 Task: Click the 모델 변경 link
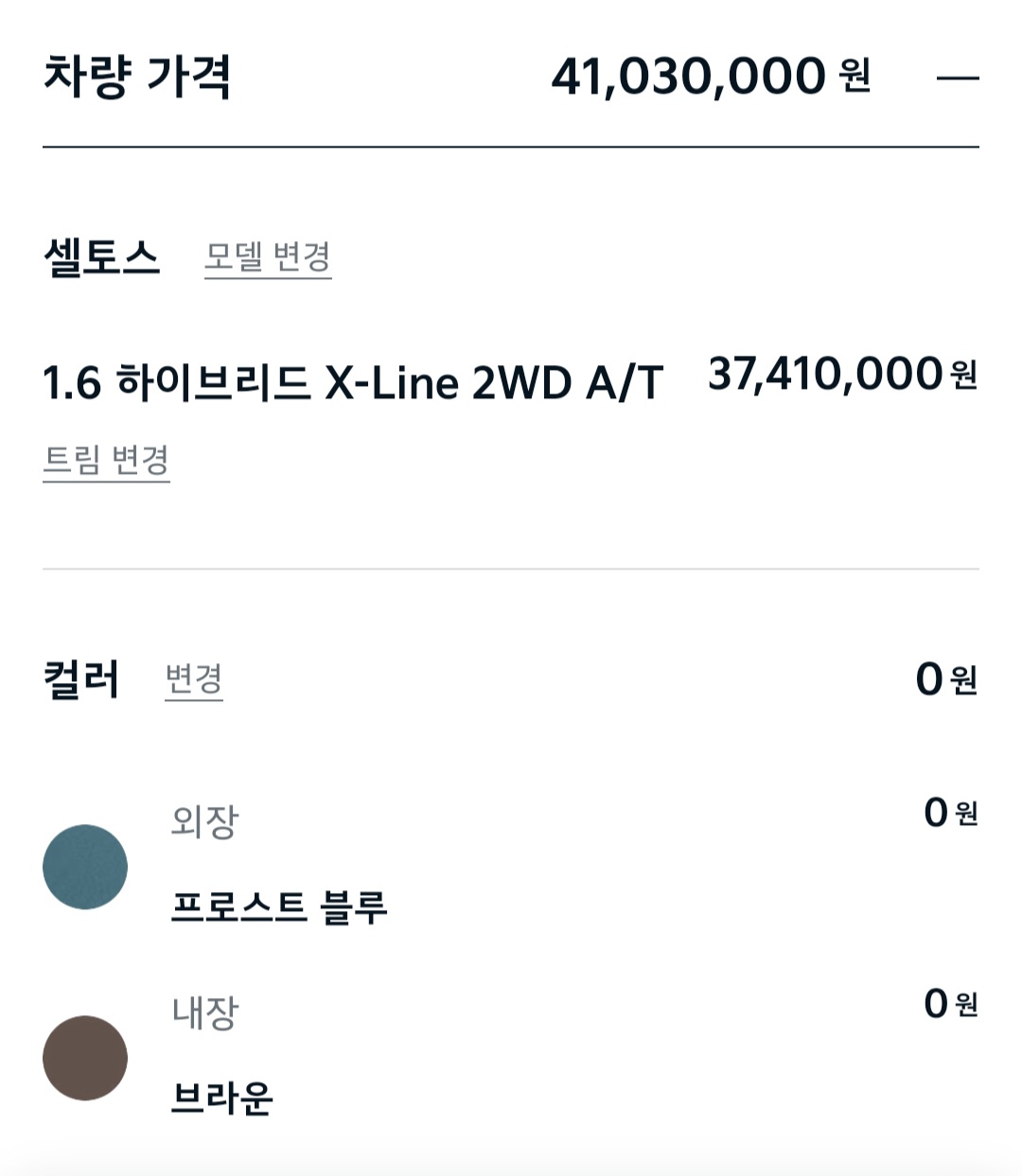click(268, 256)
